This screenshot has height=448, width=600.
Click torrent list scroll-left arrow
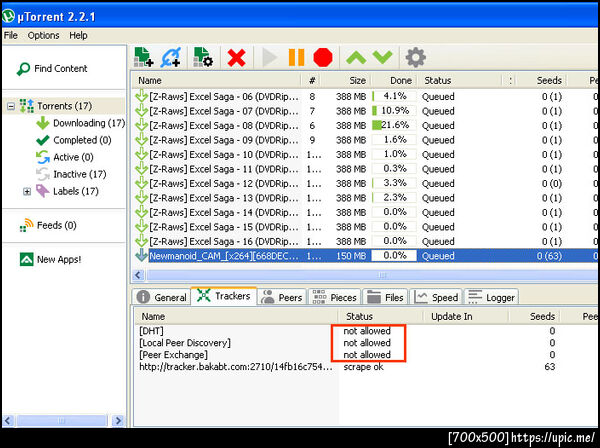point(138,275)
